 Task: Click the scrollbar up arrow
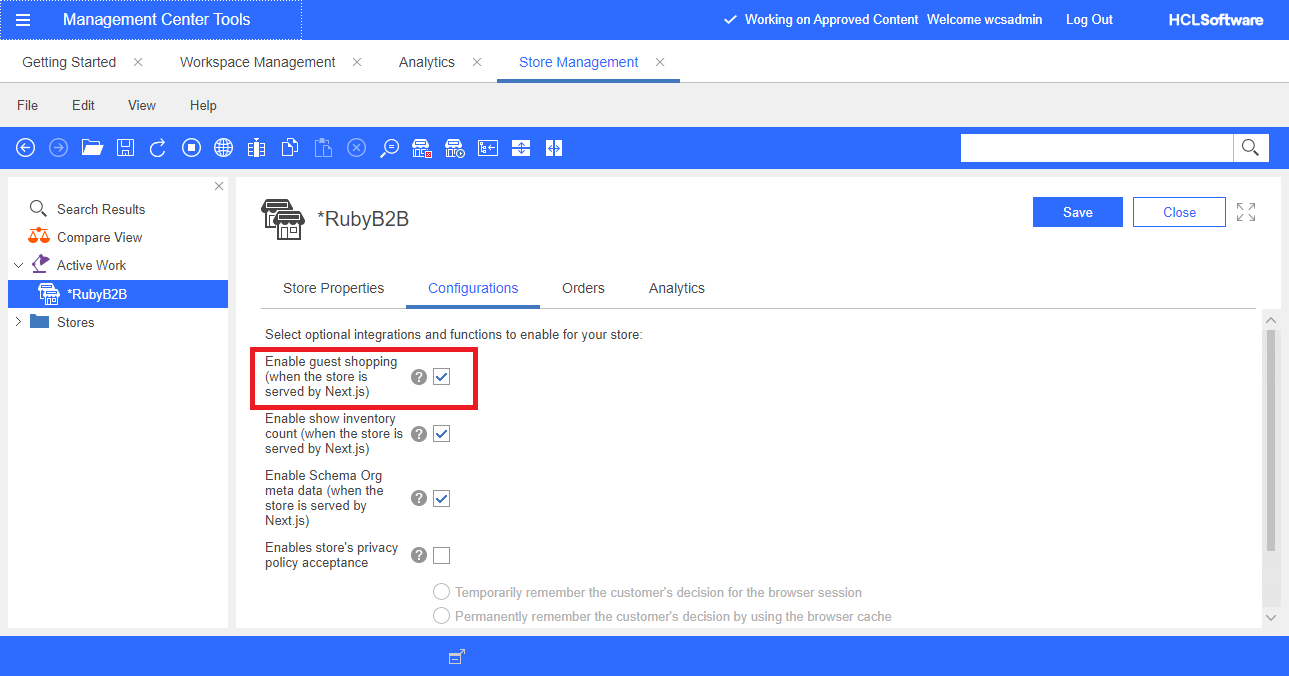click(1272, 319)
